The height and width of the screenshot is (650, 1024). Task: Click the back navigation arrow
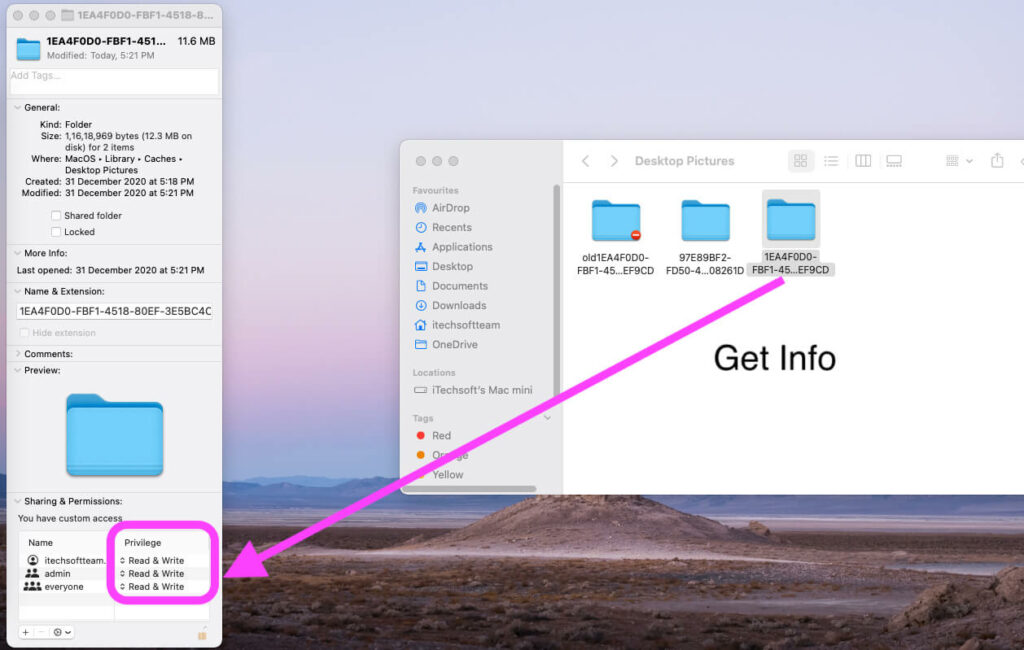[587, 160]
